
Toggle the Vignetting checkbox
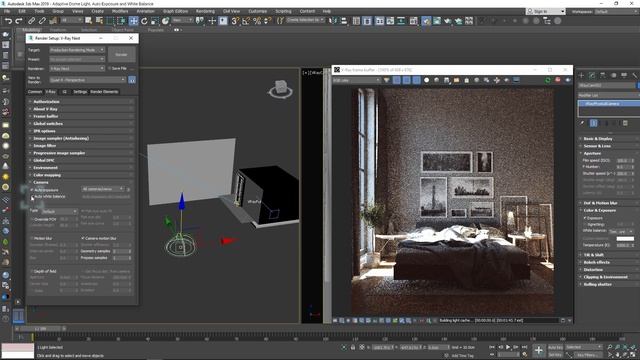tap(584, 224)
